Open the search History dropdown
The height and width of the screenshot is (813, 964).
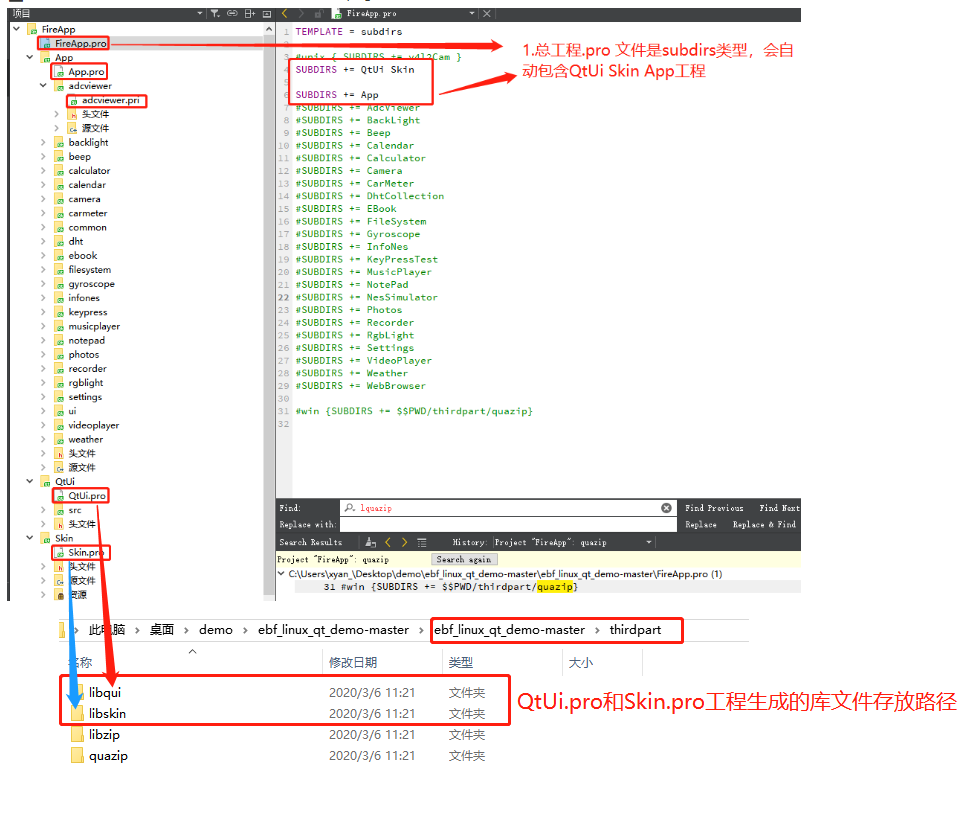point(649,542)
